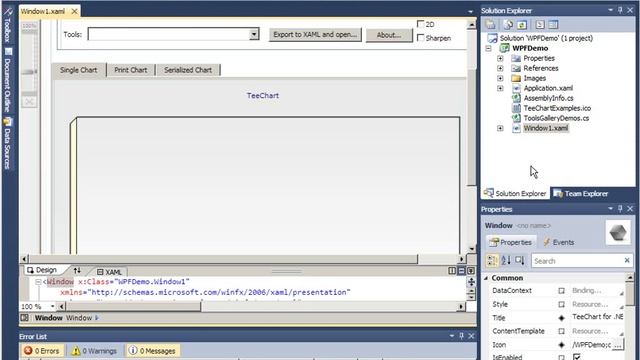The image size is (640, 360).
Task: Select the Serialized Chart tab
Action: pyautogui.click(x=188, y=70)
